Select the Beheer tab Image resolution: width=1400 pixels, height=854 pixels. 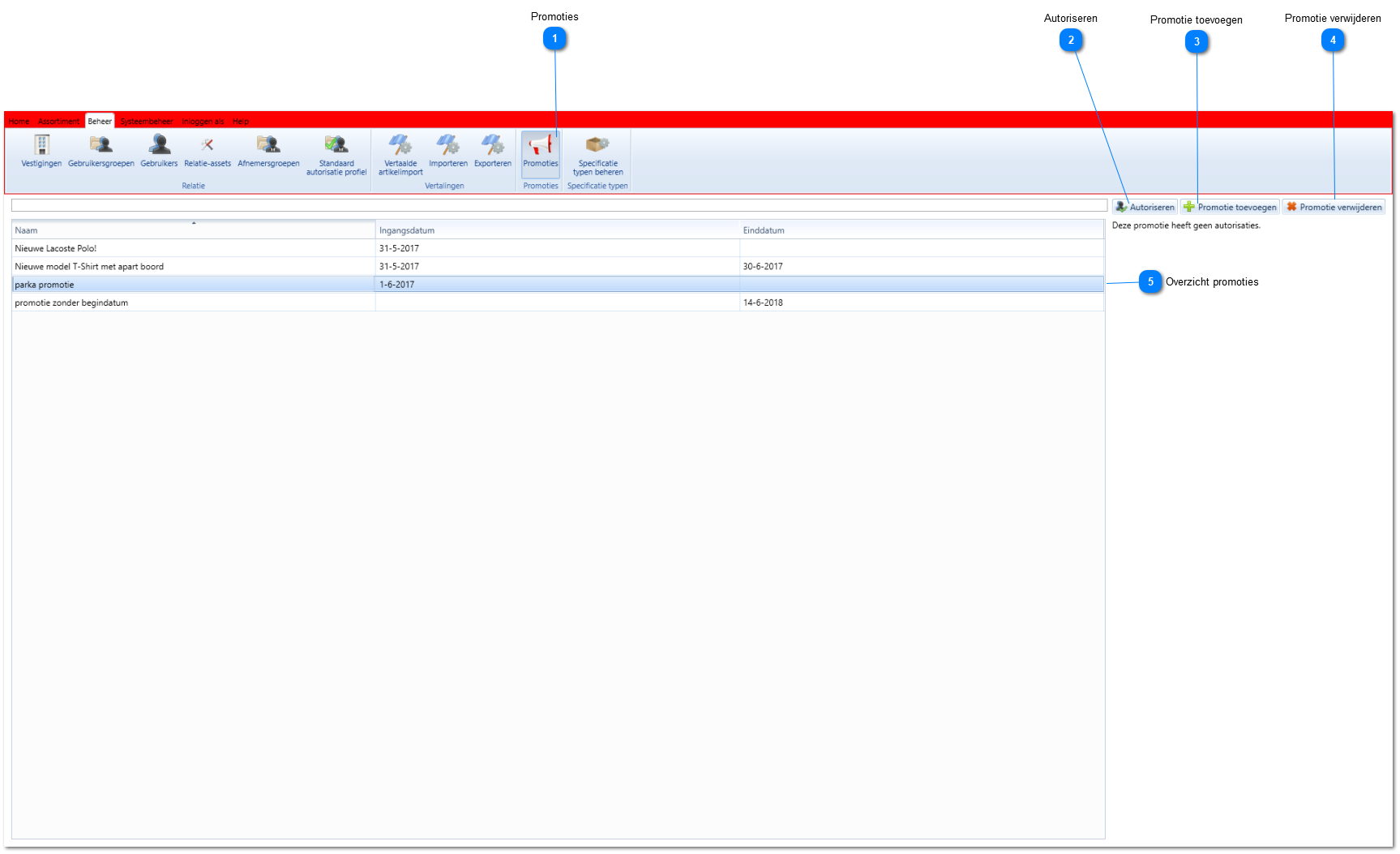100,122
